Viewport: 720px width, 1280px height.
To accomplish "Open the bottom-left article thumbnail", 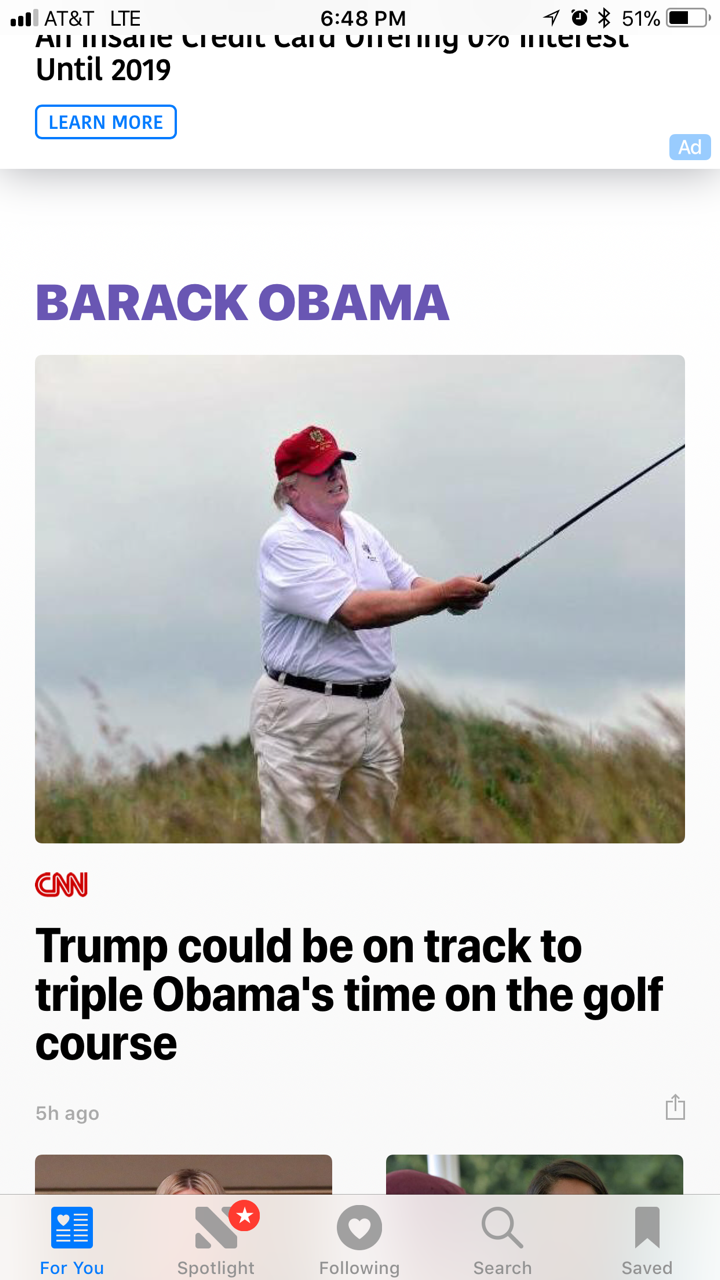I will [x=183, y=1174].
